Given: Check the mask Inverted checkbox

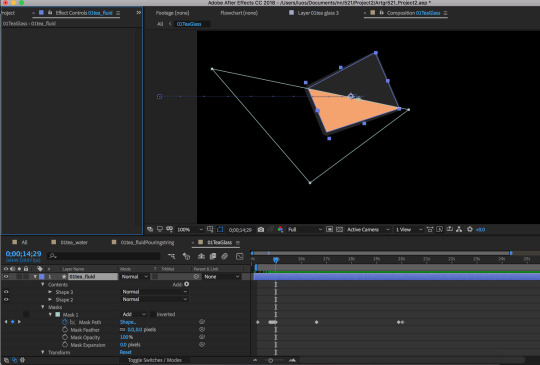Looking at the screenshot, I should (x=153, y=314).
